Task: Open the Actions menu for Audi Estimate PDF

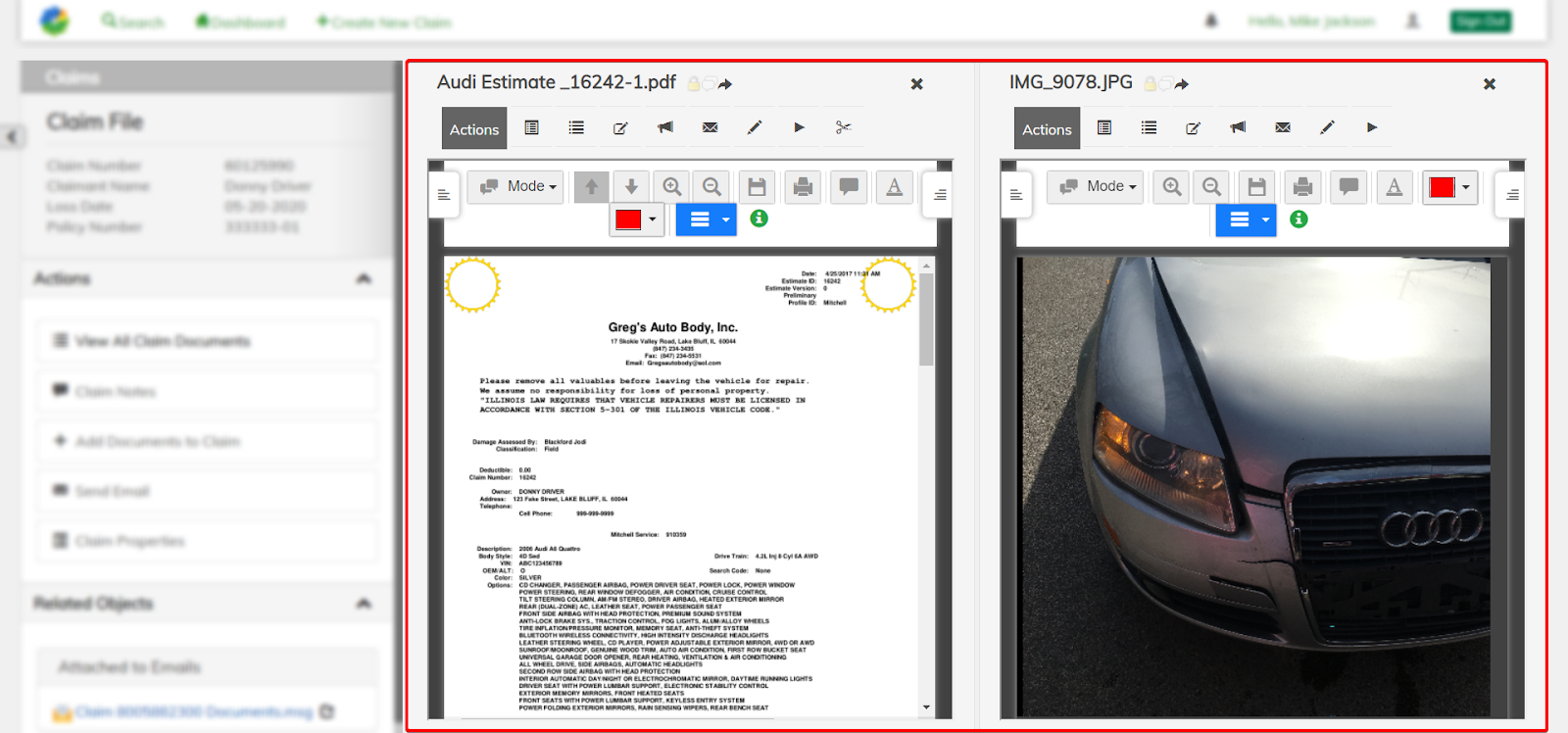Action: (474, 128)
